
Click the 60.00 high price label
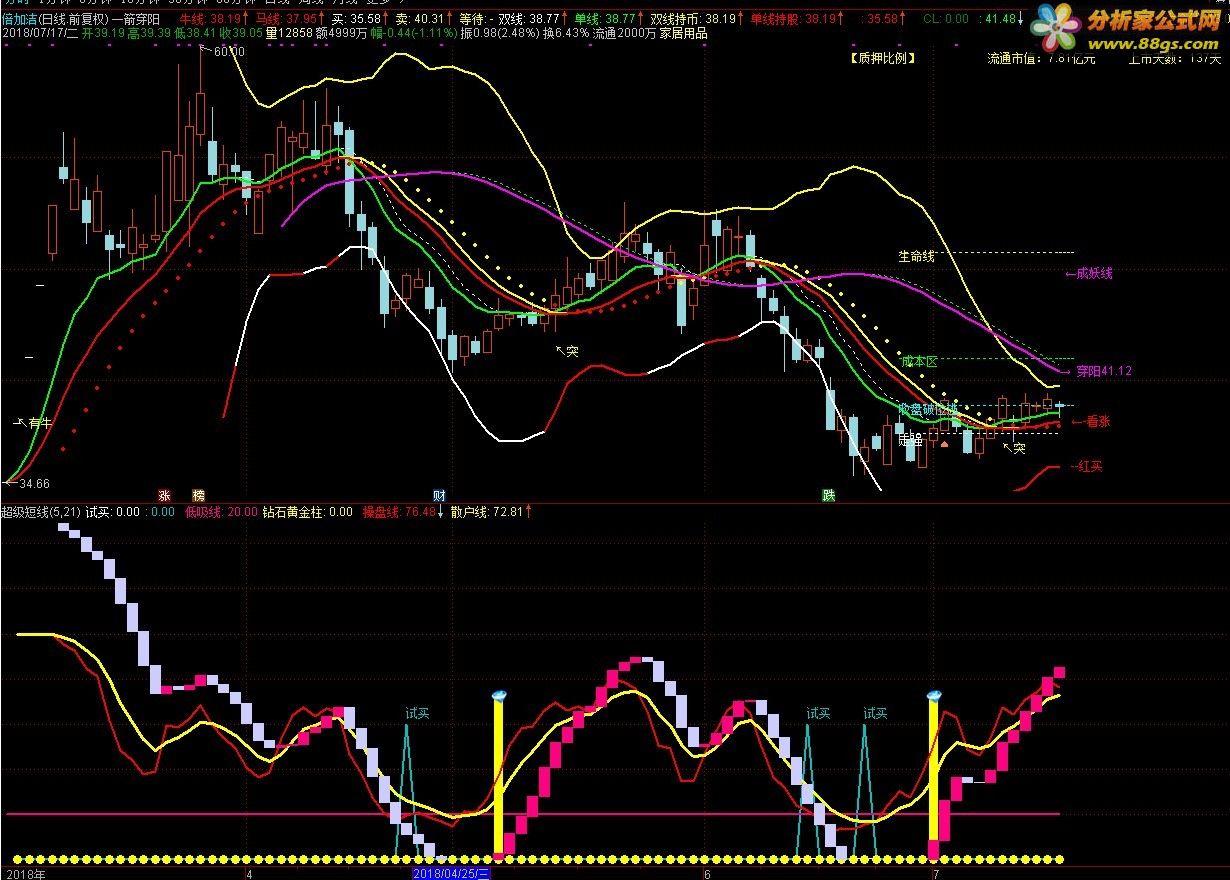[x=229, y=52]
